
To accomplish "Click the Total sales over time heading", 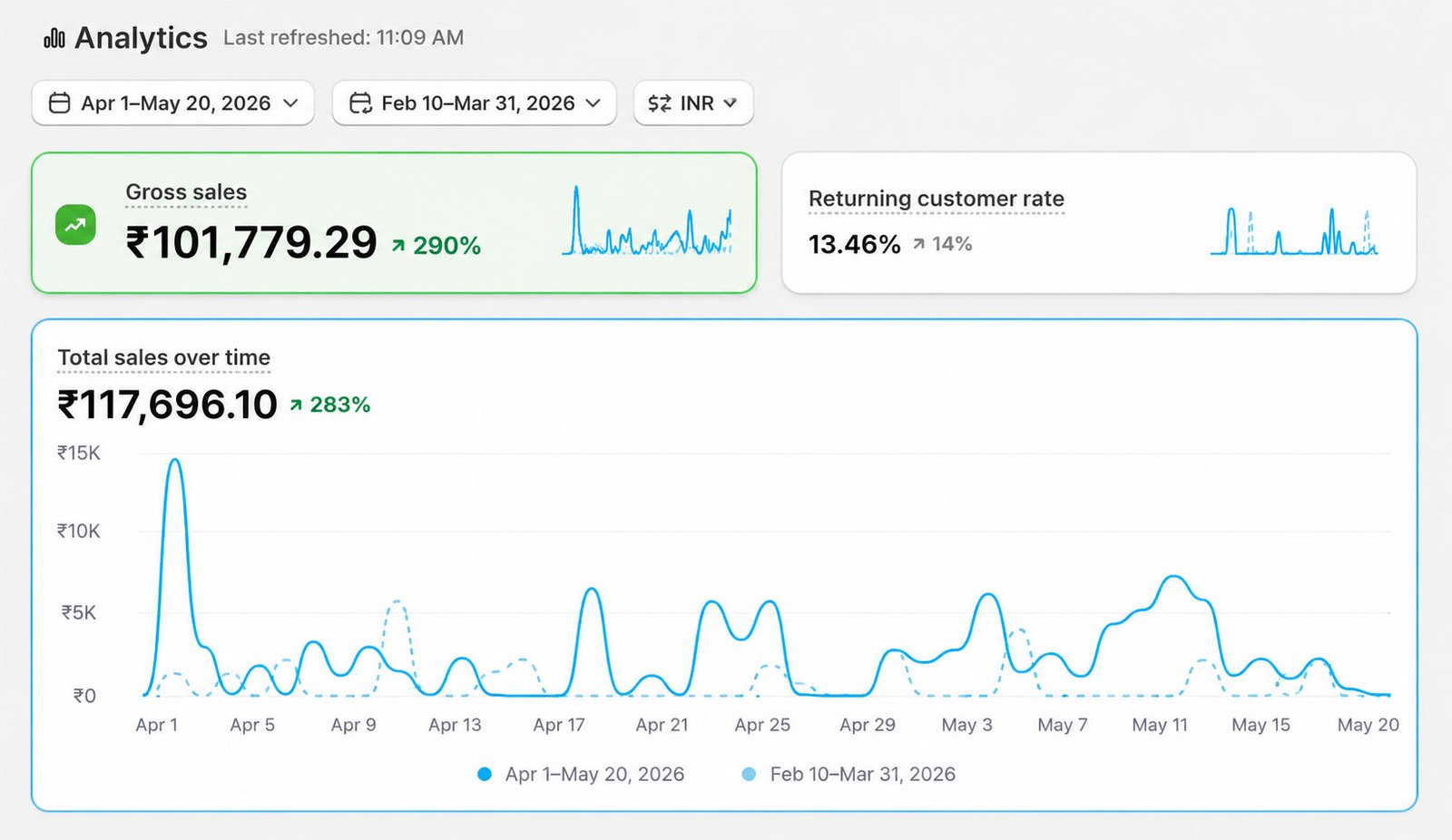I will (x=164, y=357).
